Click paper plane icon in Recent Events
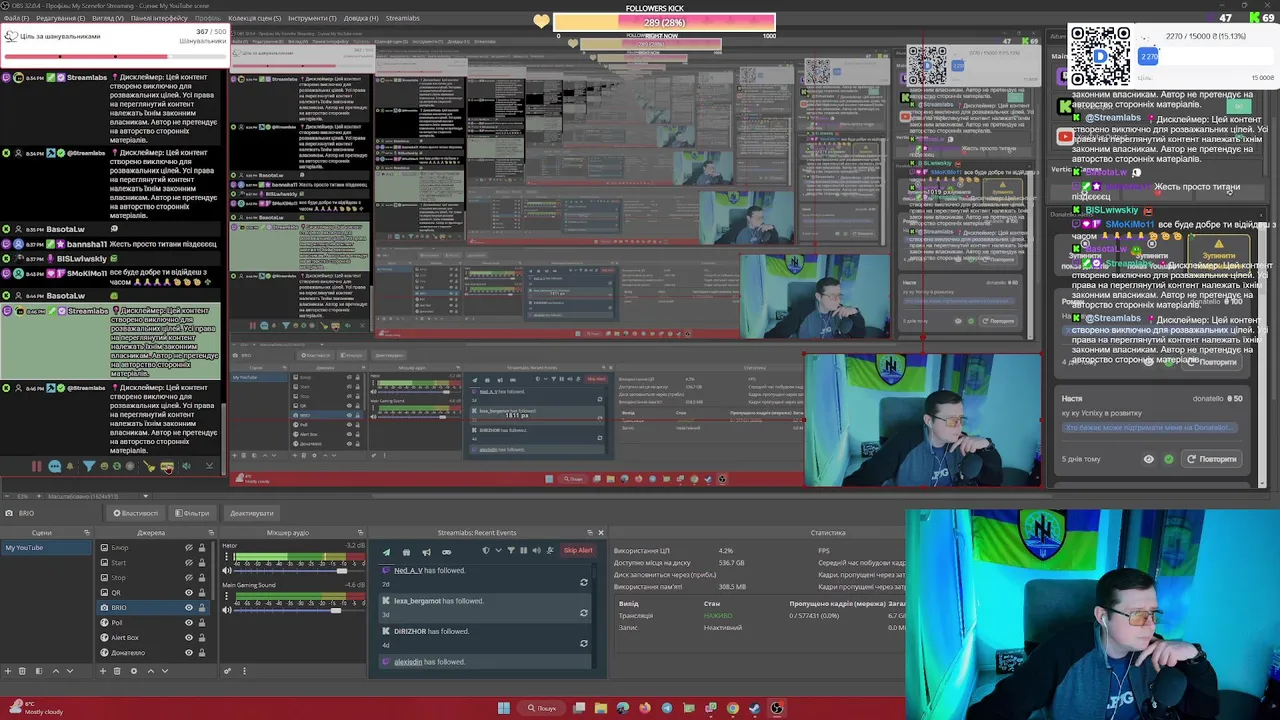This screenshot has height=720, width=1280. 387,552
